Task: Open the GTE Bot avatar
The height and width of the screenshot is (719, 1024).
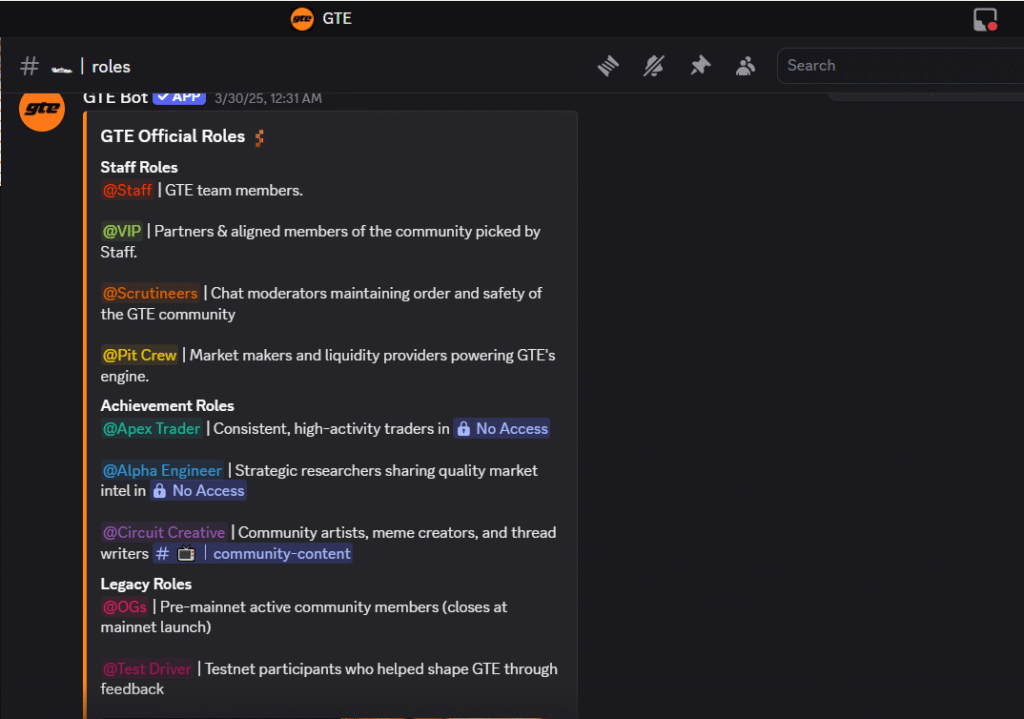Action: (x=43, y=109)
